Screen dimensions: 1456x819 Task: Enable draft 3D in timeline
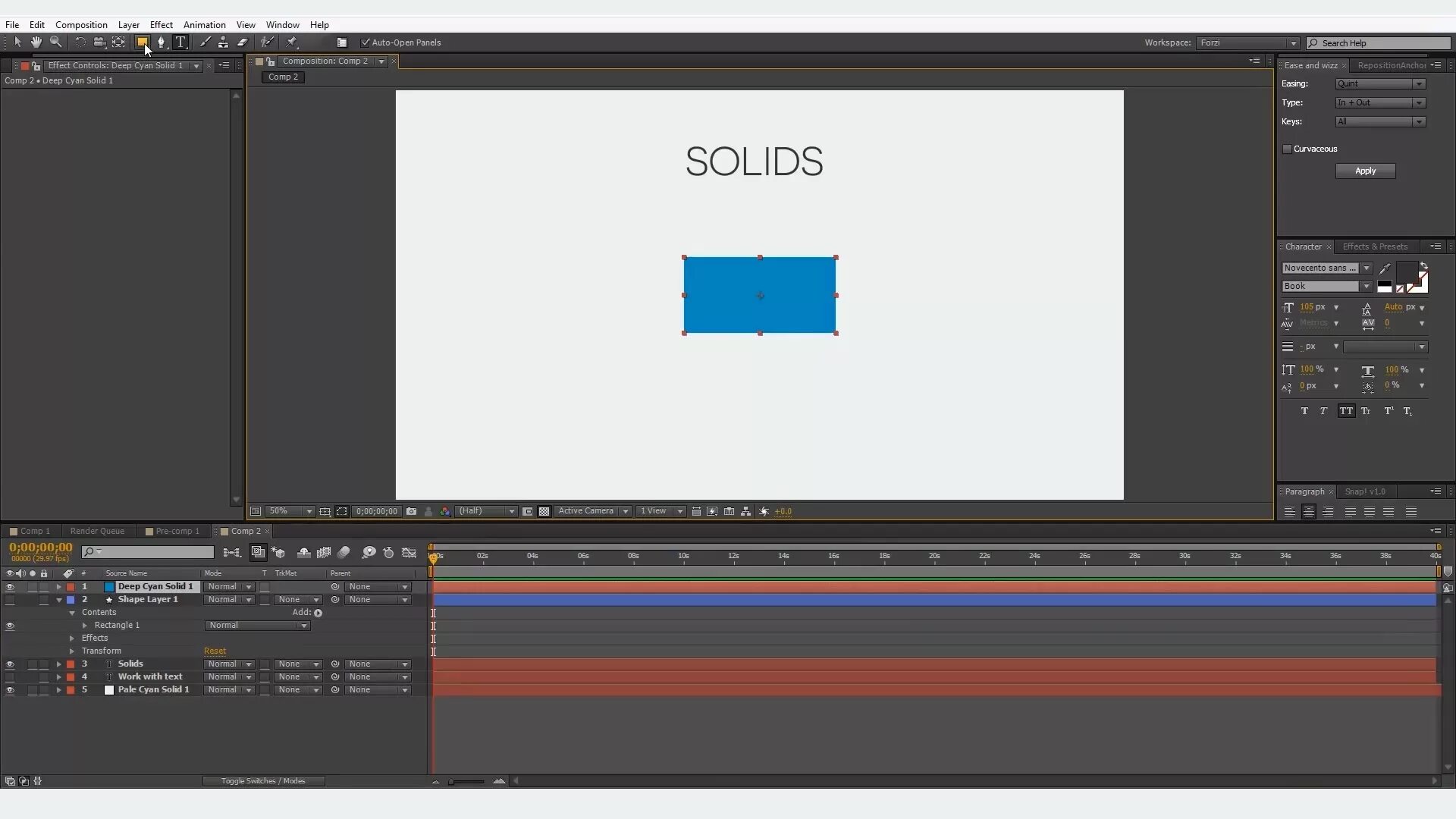pyautogui.click(x=279, y=553)
